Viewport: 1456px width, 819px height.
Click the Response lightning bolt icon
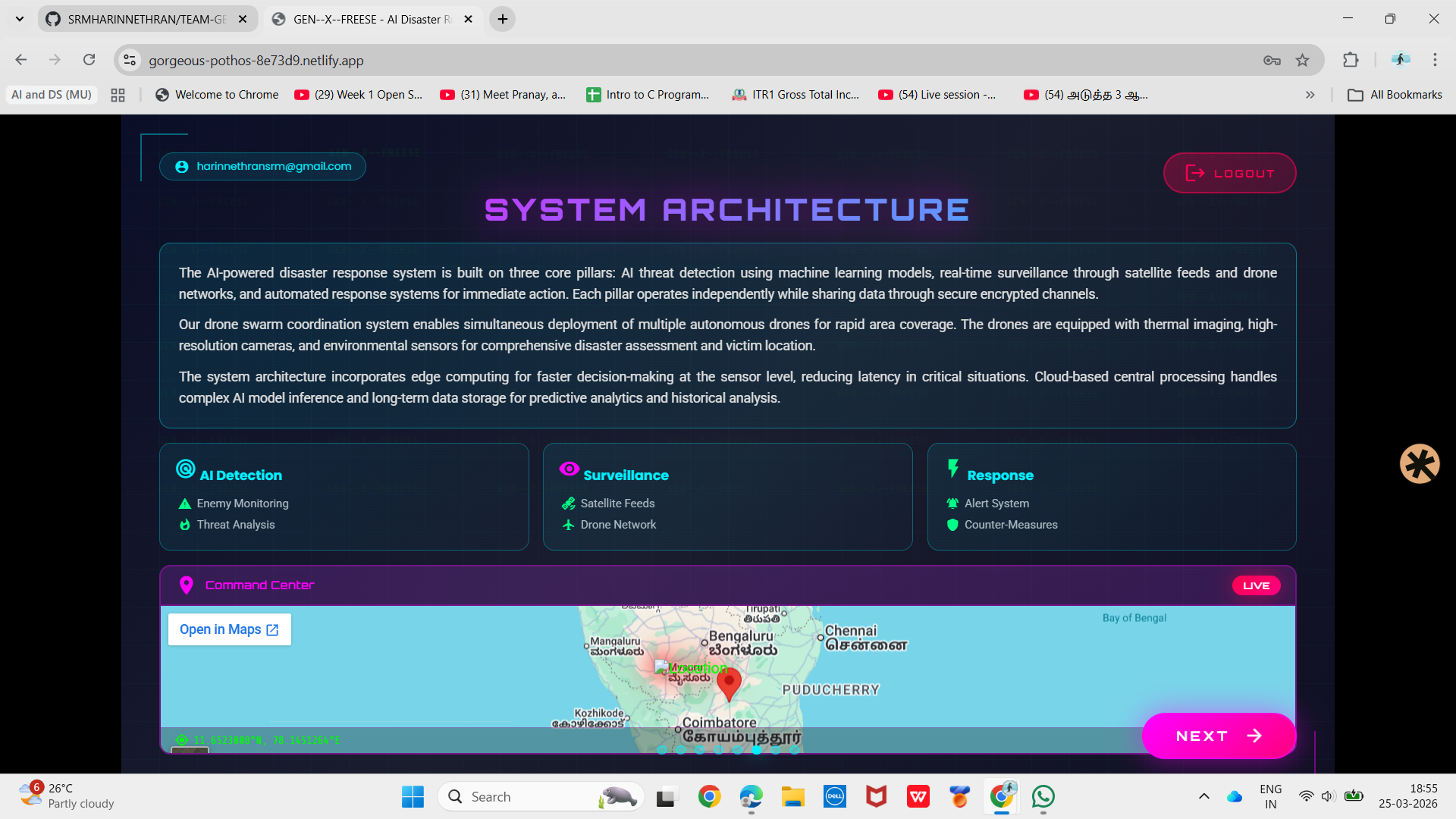pyautogui.click(x=953, y=469)
